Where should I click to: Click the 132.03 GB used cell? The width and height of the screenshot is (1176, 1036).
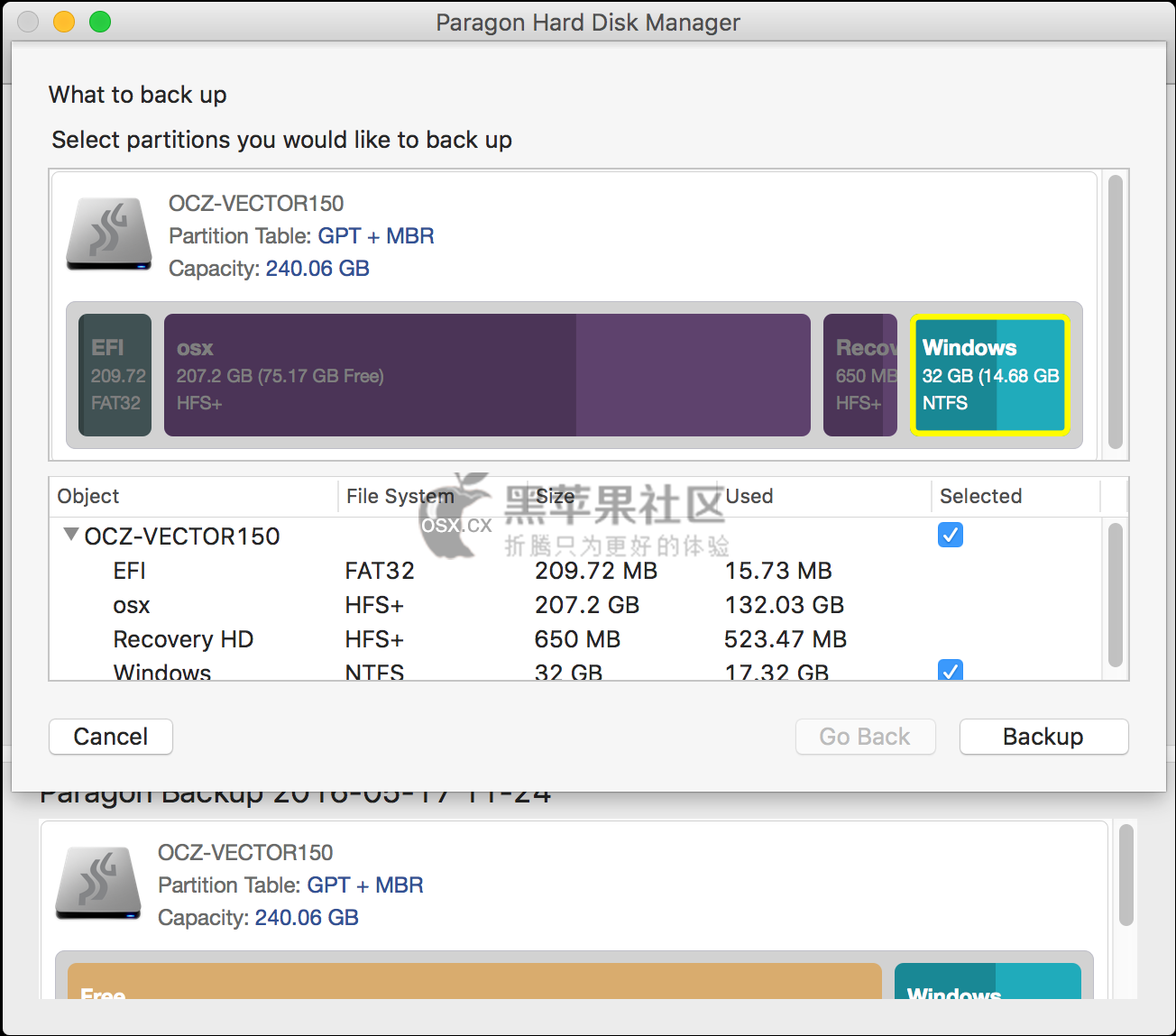tap(785, 605)
